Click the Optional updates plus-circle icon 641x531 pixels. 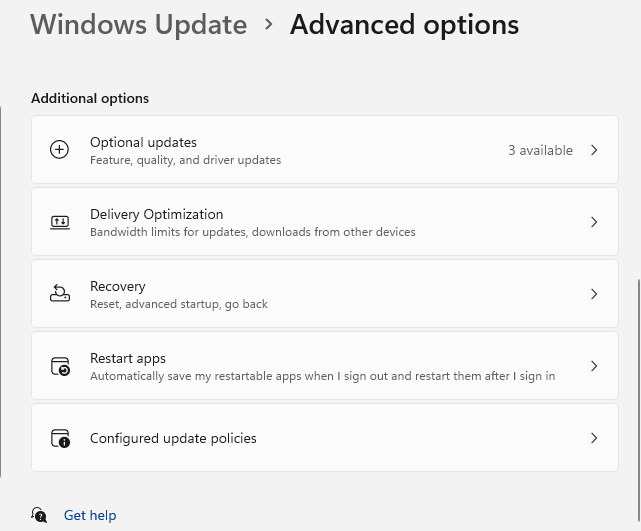click(60, 150)
